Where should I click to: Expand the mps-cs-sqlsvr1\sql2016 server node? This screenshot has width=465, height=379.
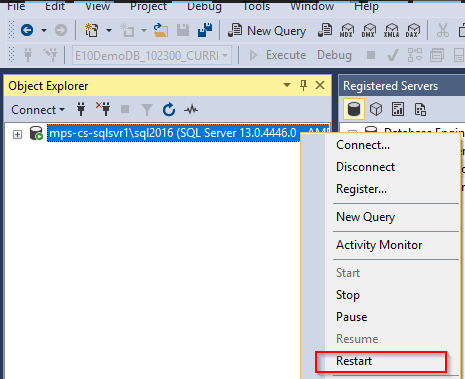(17, 135)
